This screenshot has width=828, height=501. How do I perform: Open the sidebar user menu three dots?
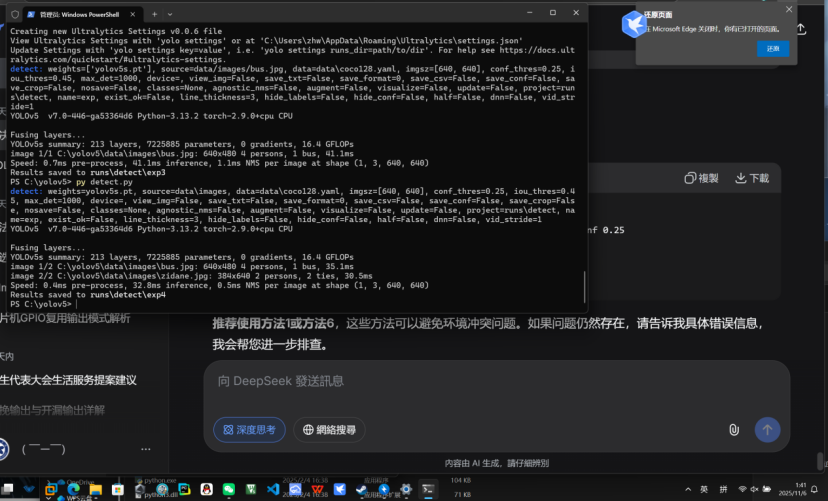(146, 449)
